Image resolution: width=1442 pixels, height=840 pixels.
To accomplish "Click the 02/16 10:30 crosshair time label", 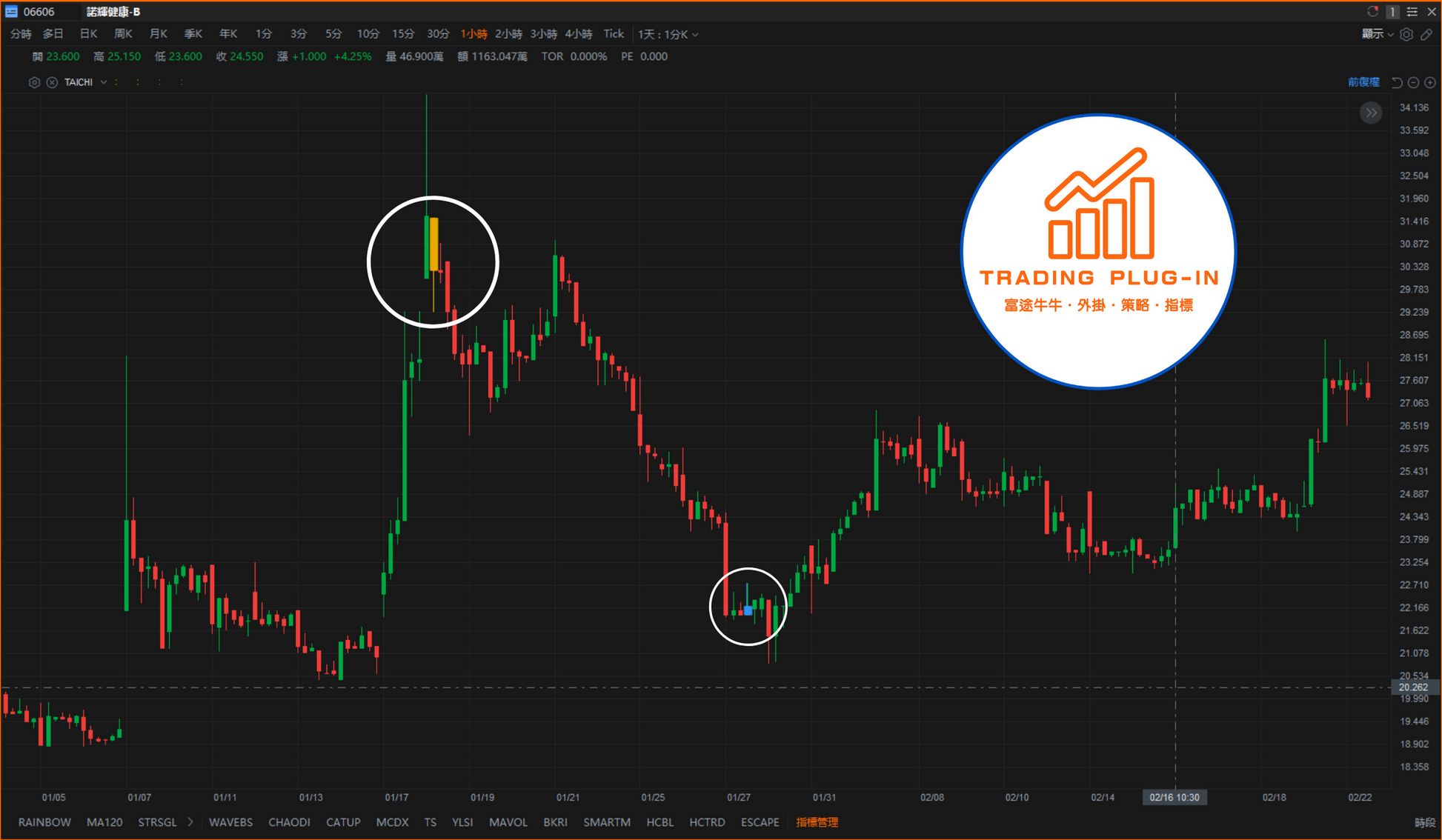I will coord(1174,797).
